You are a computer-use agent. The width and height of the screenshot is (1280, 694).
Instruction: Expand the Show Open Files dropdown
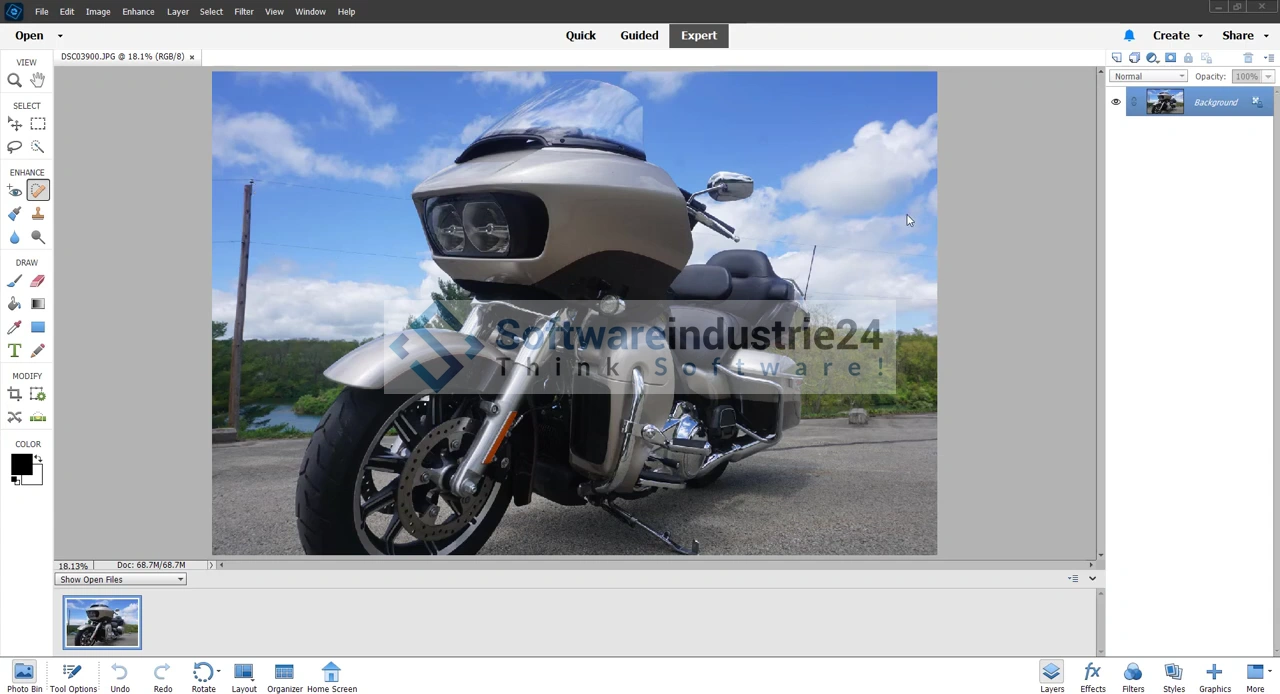[121, 580]
